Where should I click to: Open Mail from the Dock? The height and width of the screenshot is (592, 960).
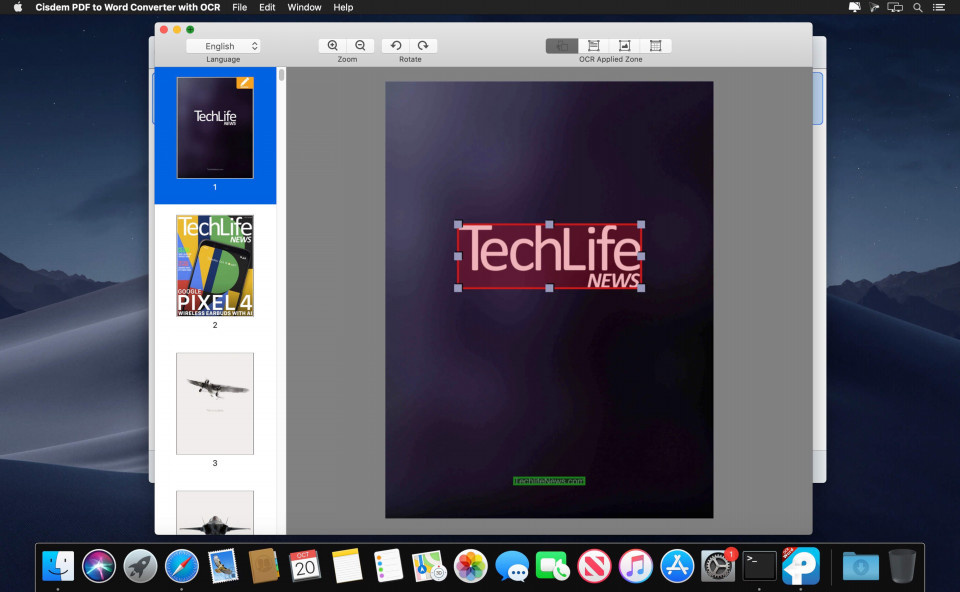[x=223, y=566]
